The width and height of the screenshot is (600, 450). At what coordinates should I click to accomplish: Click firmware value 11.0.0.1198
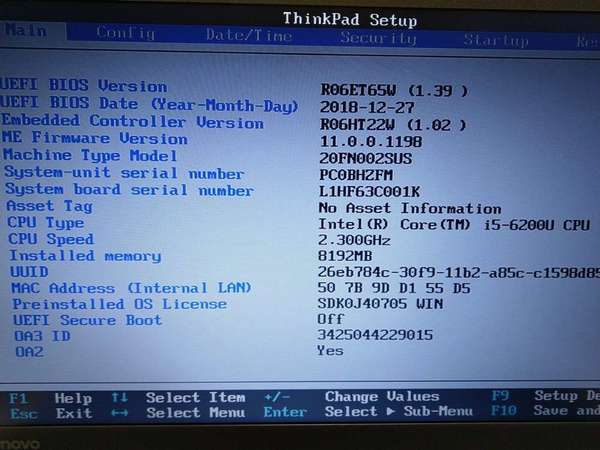pos(371,142)
